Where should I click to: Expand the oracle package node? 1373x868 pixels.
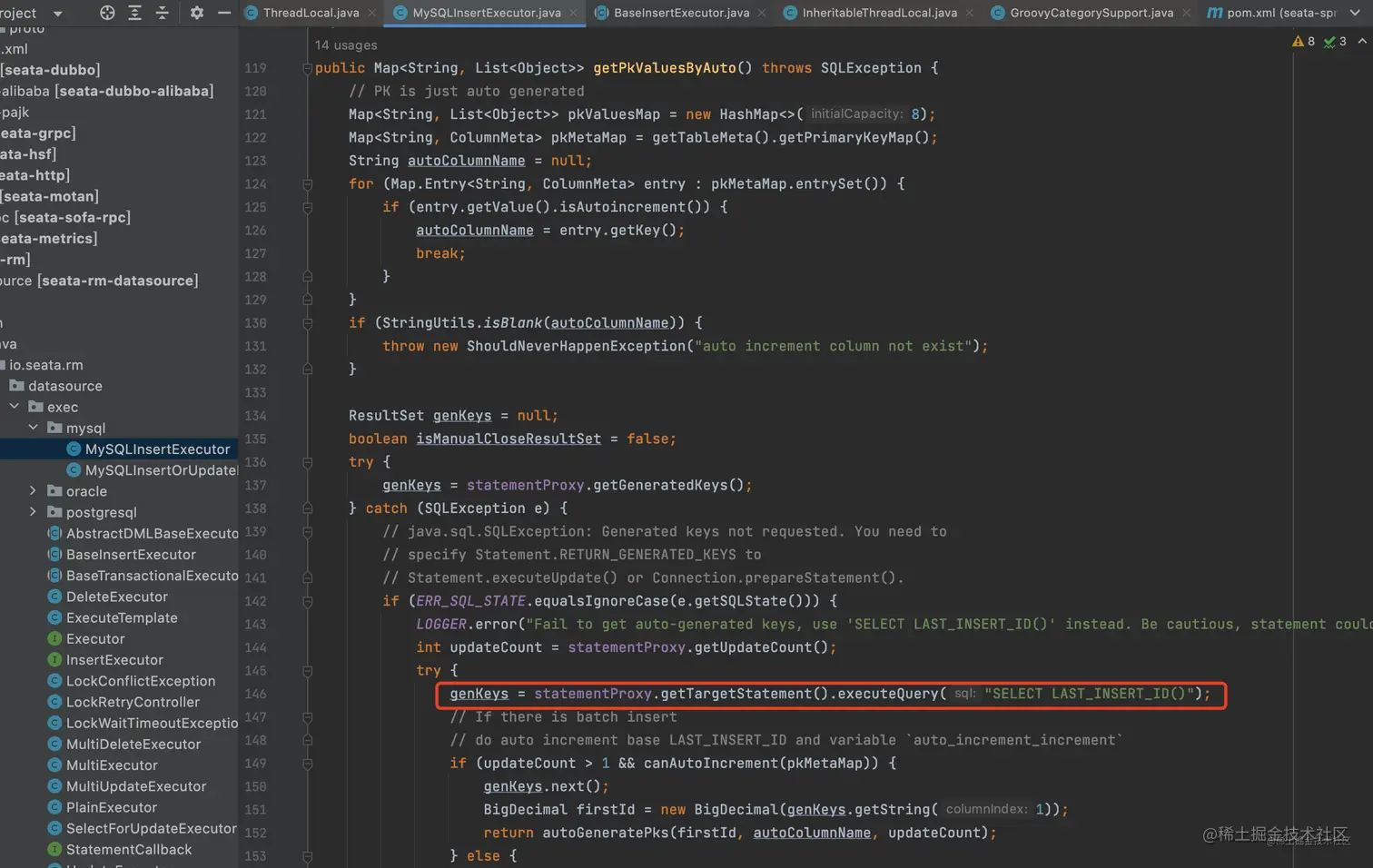click(x=34, y=491)
